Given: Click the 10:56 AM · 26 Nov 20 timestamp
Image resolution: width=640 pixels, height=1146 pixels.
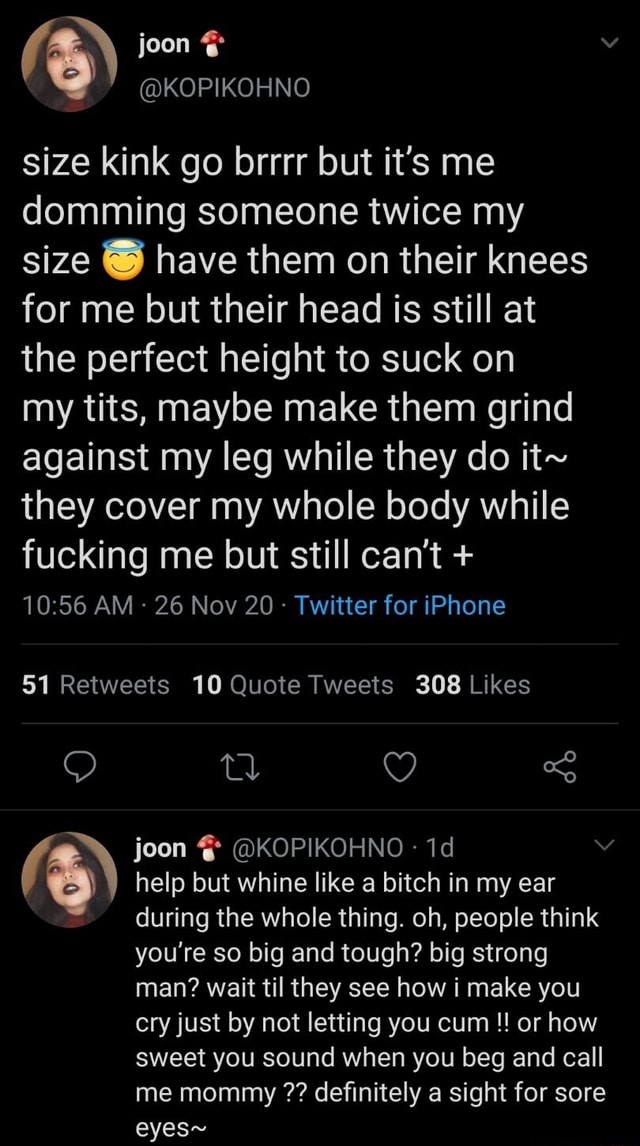Looking at the screenshot, I should tap(150, 605).
